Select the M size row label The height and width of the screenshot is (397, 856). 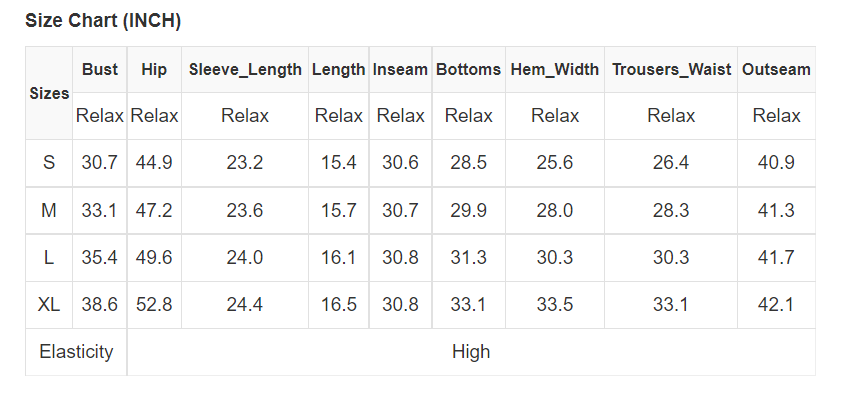[x=49, y=210]
